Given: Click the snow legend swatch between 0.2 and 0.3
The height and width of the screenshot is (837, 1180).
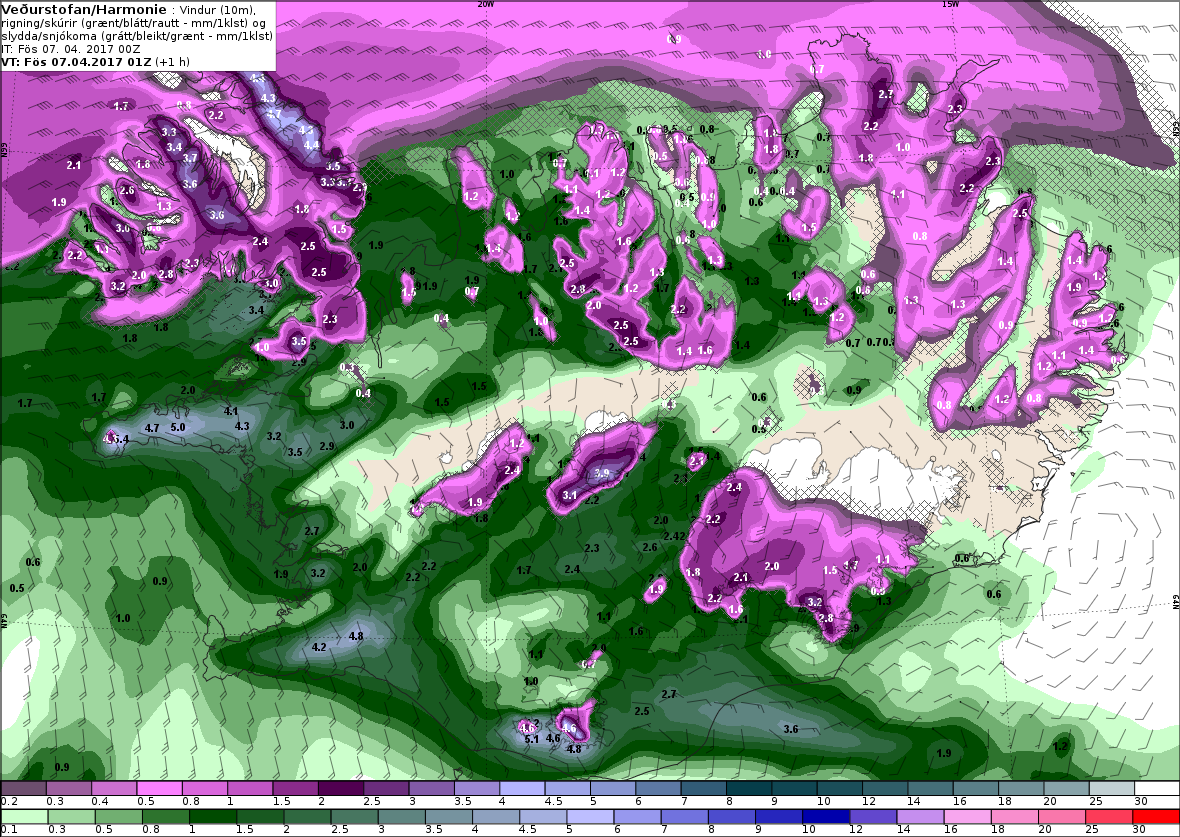Looking at the screenshot, I should coord(23,788).
